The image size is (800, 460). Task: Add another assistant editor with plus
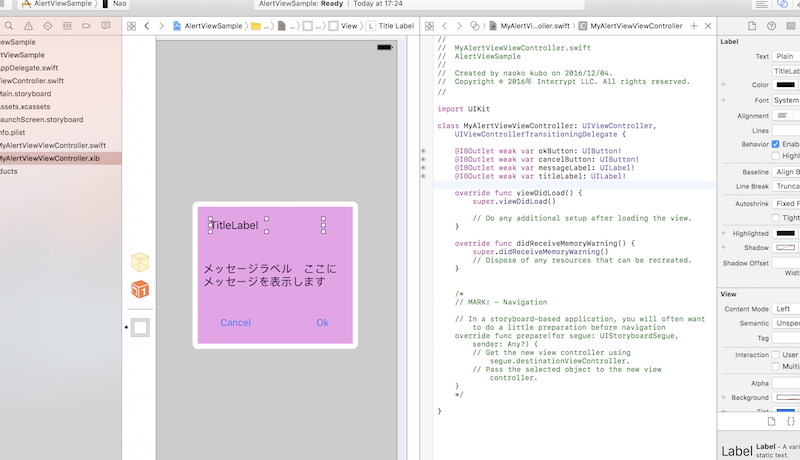pos(694,25)
